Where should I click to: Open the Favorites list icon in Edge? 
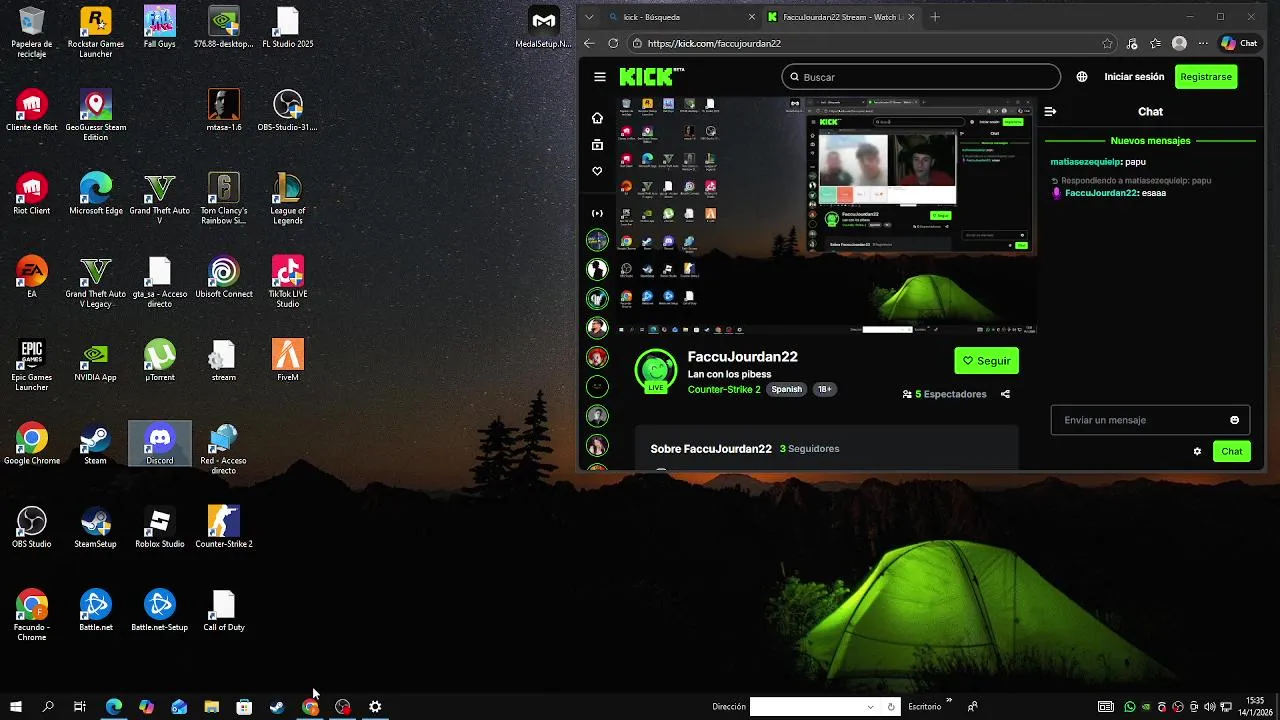(x=1155, y=43)
